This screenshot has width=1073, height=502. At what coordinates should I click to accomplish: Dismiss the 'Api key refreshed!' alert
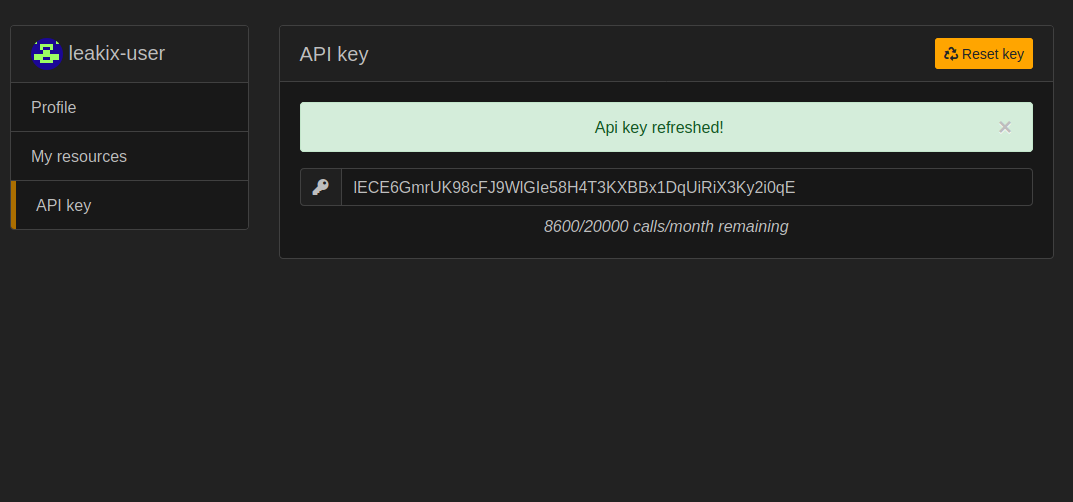coord(1005,127)
